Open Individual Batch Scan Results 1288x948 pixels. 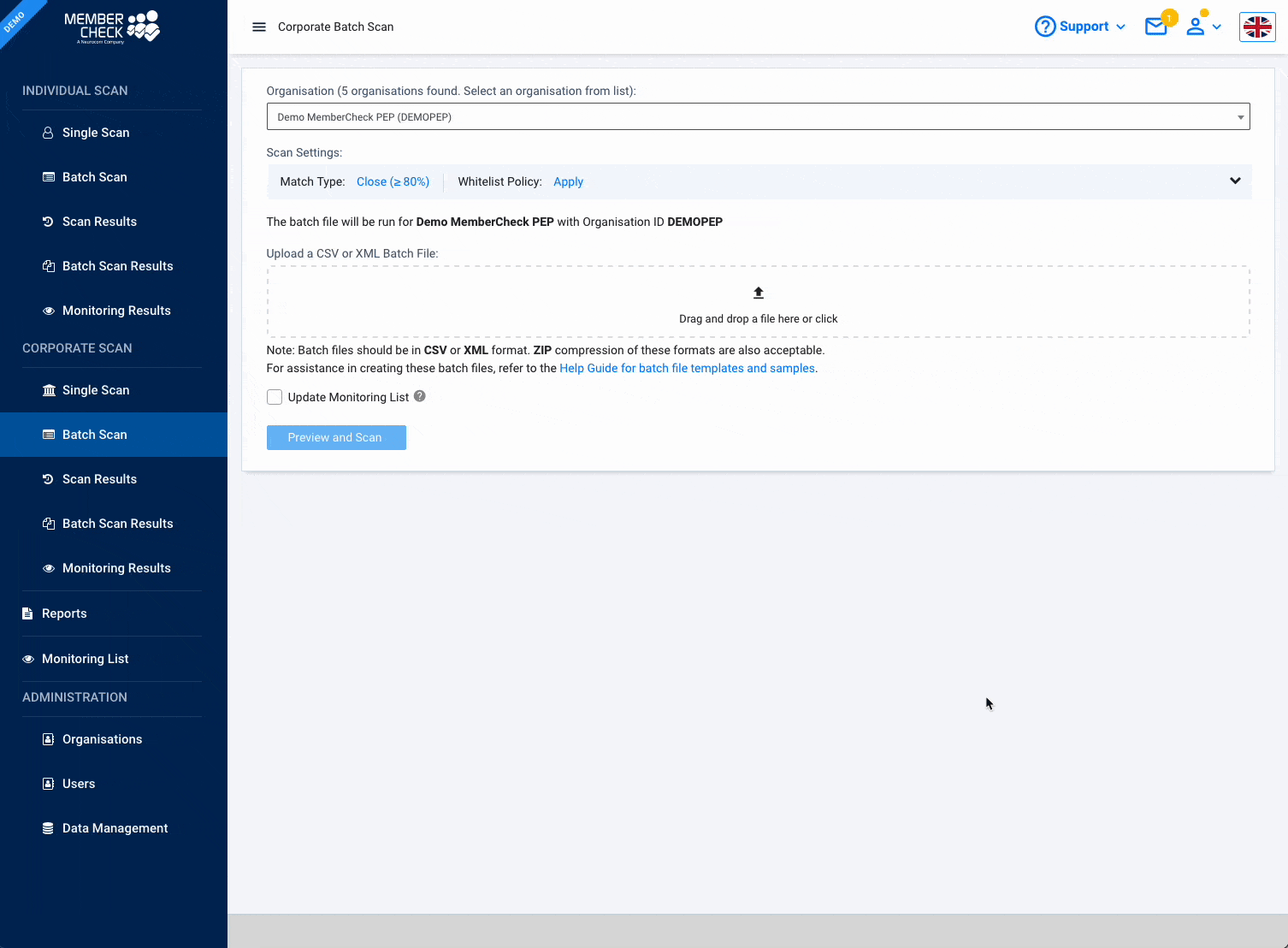tap(114, 266)
